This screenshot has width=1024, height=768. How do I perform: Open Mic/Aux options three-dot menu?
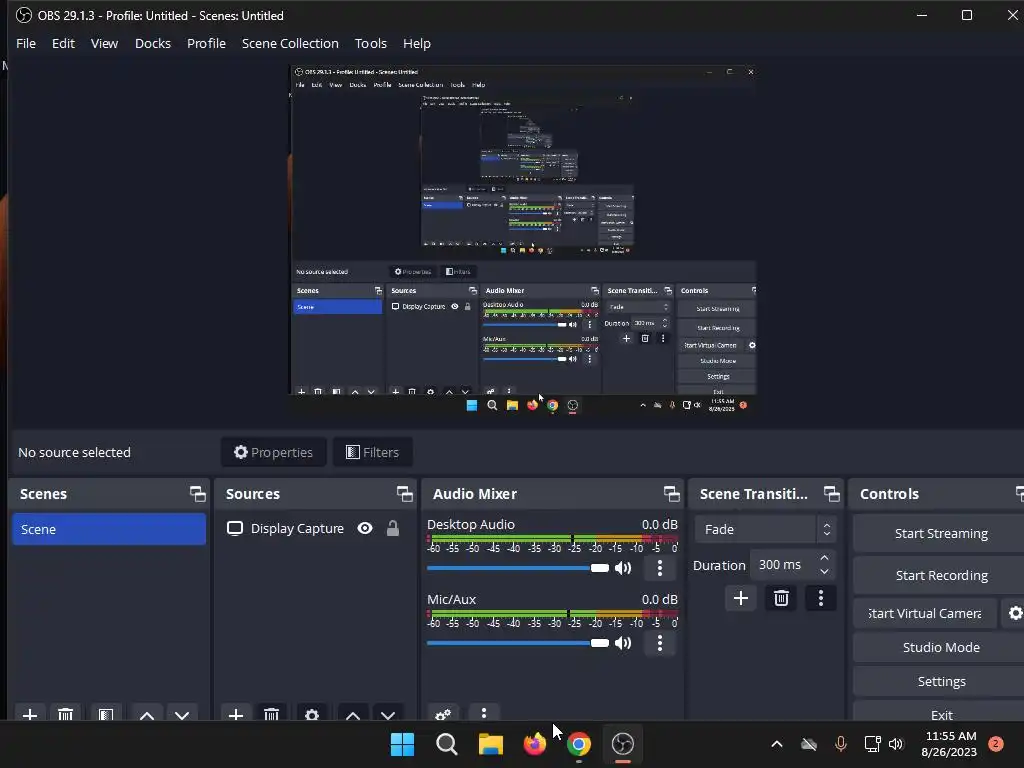click(660, 643)
